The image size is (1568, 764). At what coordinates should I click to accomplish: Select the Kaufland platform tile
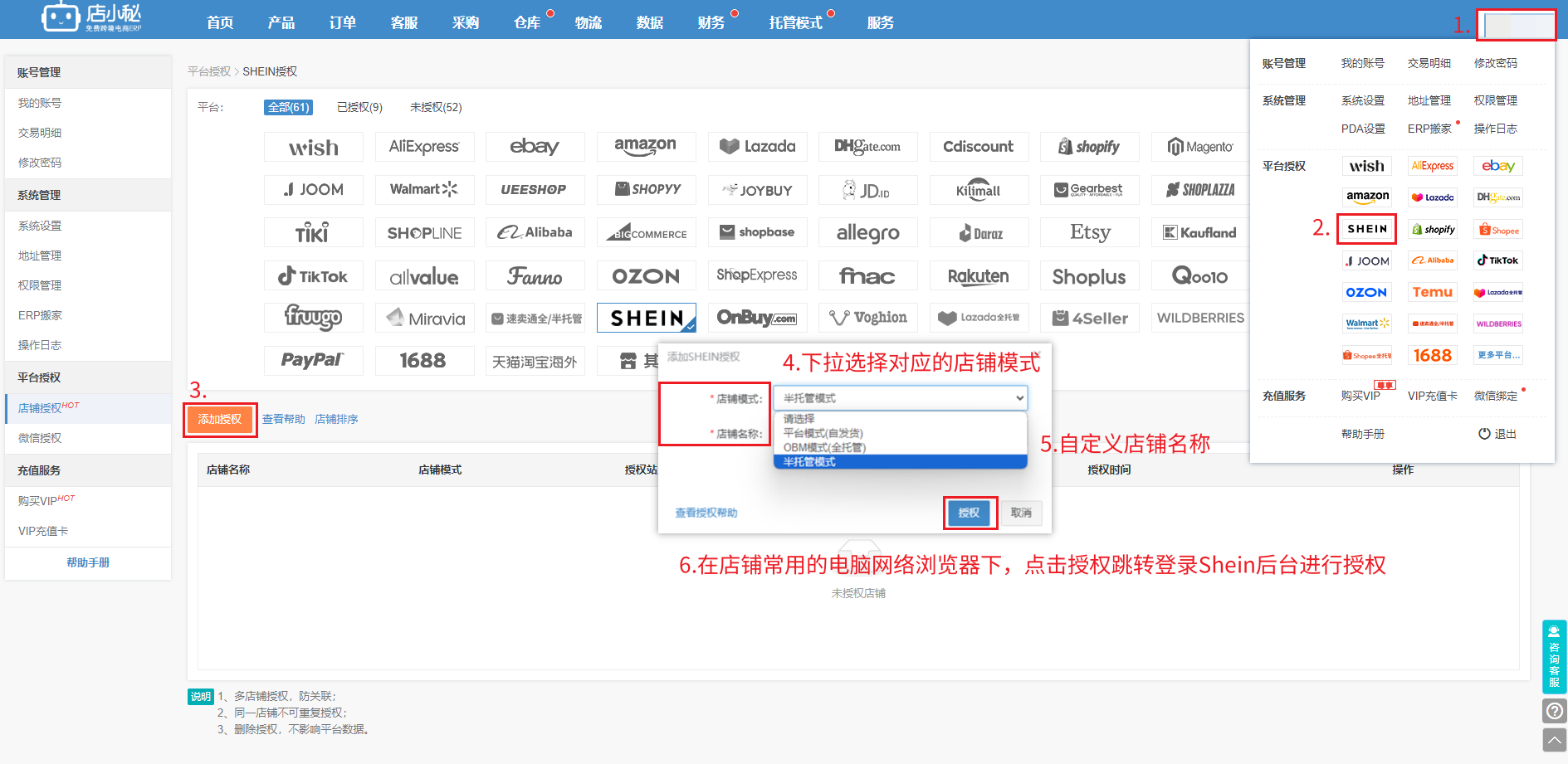click(1200, 233)
